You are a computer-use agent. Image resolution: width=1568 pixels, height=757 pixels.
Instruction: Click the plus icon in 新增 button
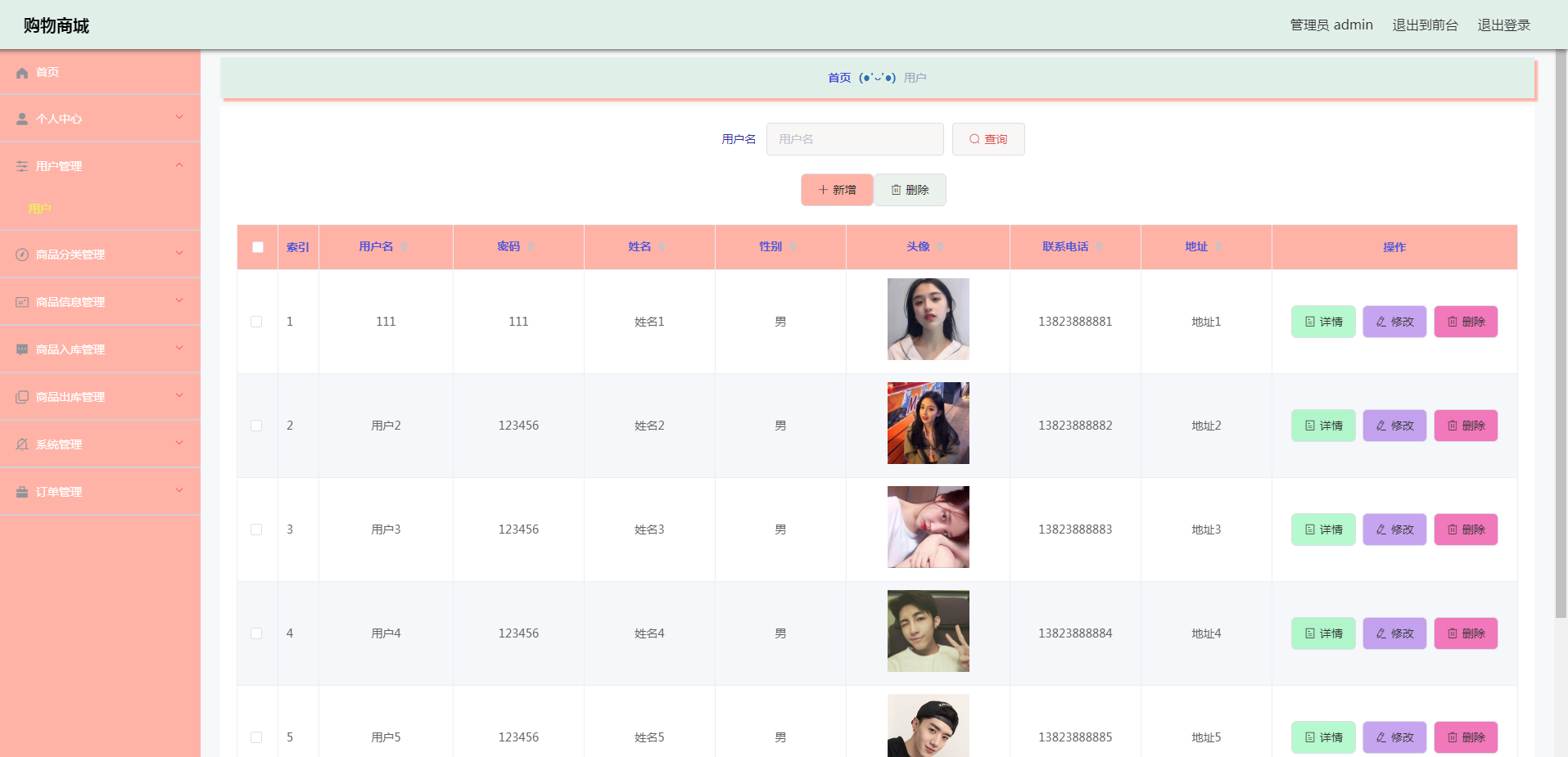823,190
